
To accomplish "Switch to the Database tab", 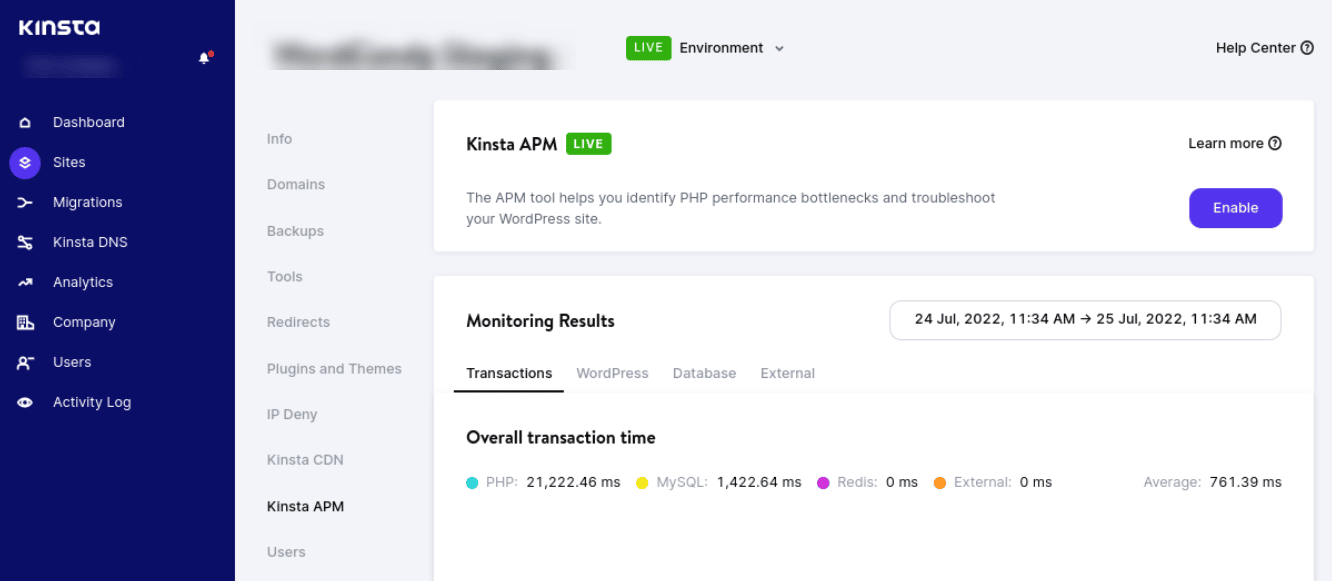I will click(x=704, y=373).
